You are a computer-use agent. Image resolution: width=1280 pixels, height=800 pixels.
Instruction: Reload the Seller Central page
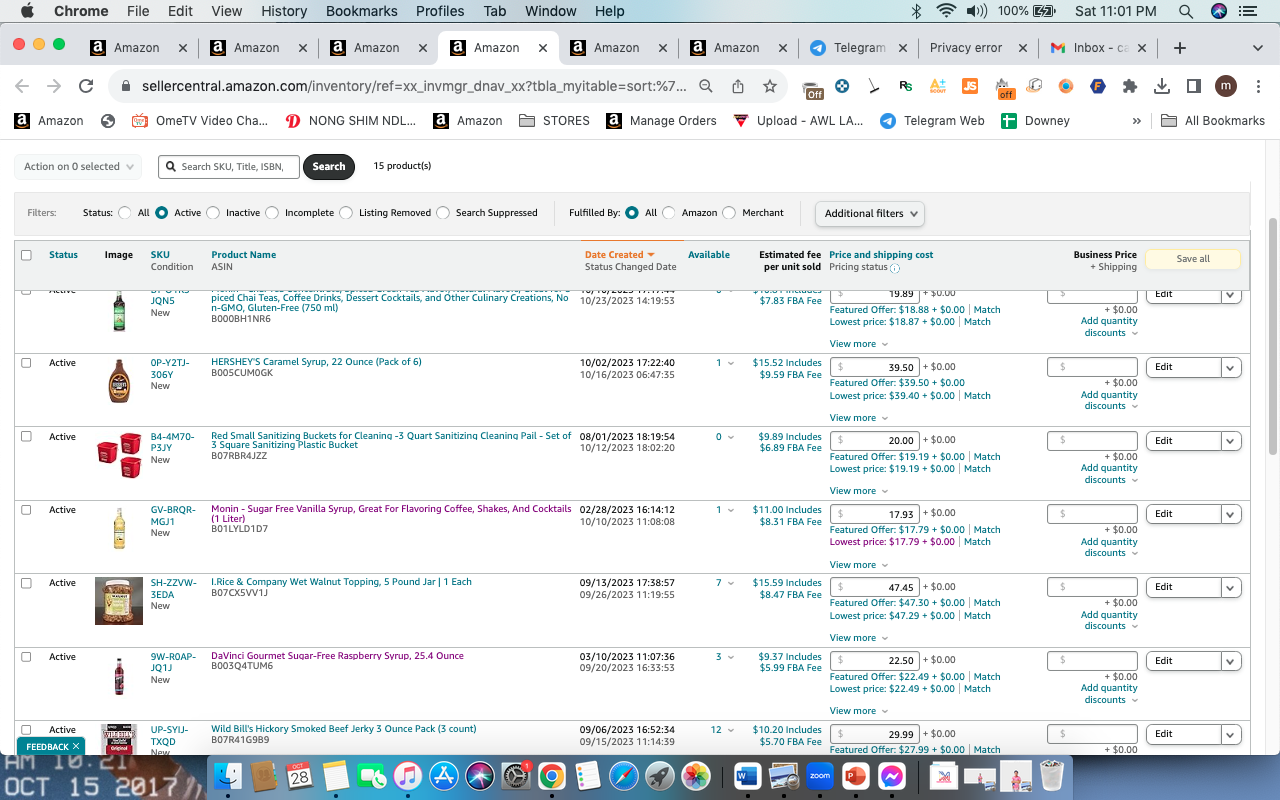coord(86,87)
